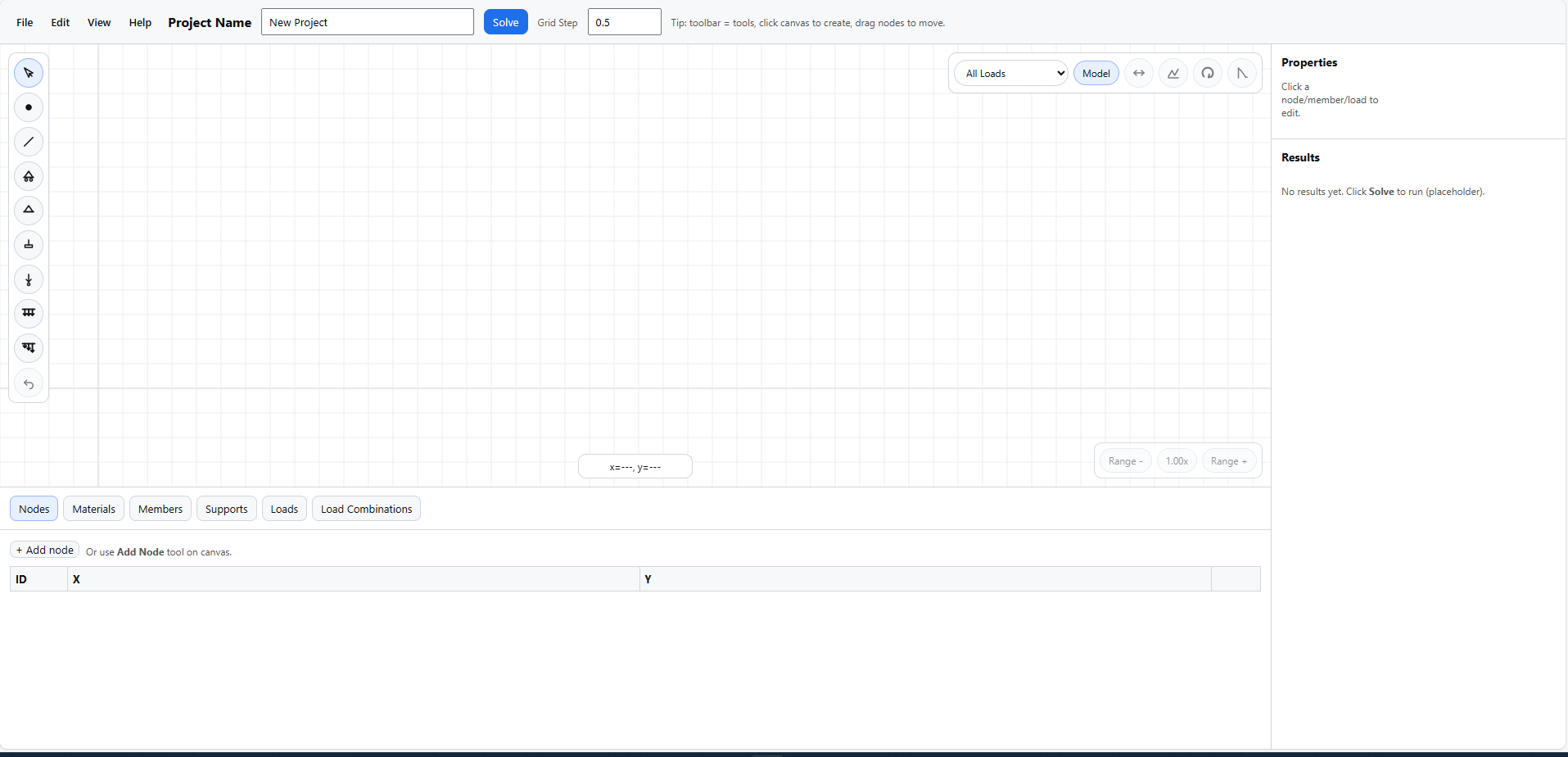Click the 1.00x zoom scale button
Screen dimensions: 1568x757
1177,460
